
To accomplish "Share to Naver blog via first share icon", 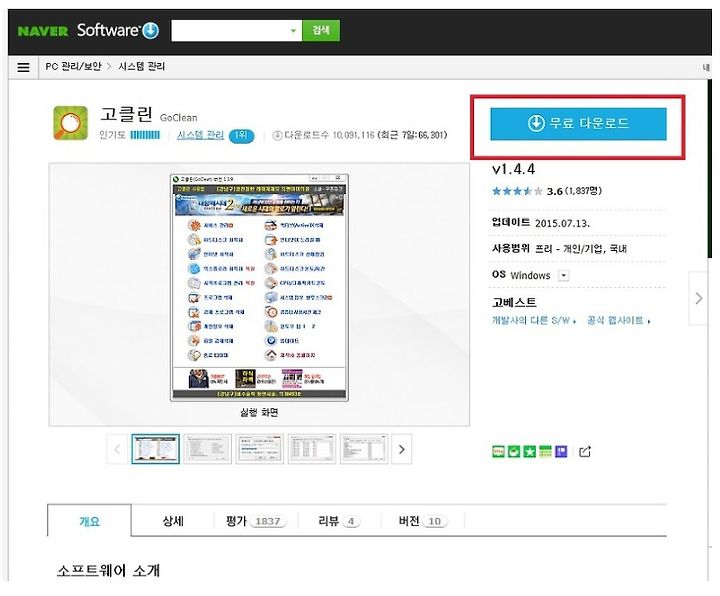I will (498, 451).
